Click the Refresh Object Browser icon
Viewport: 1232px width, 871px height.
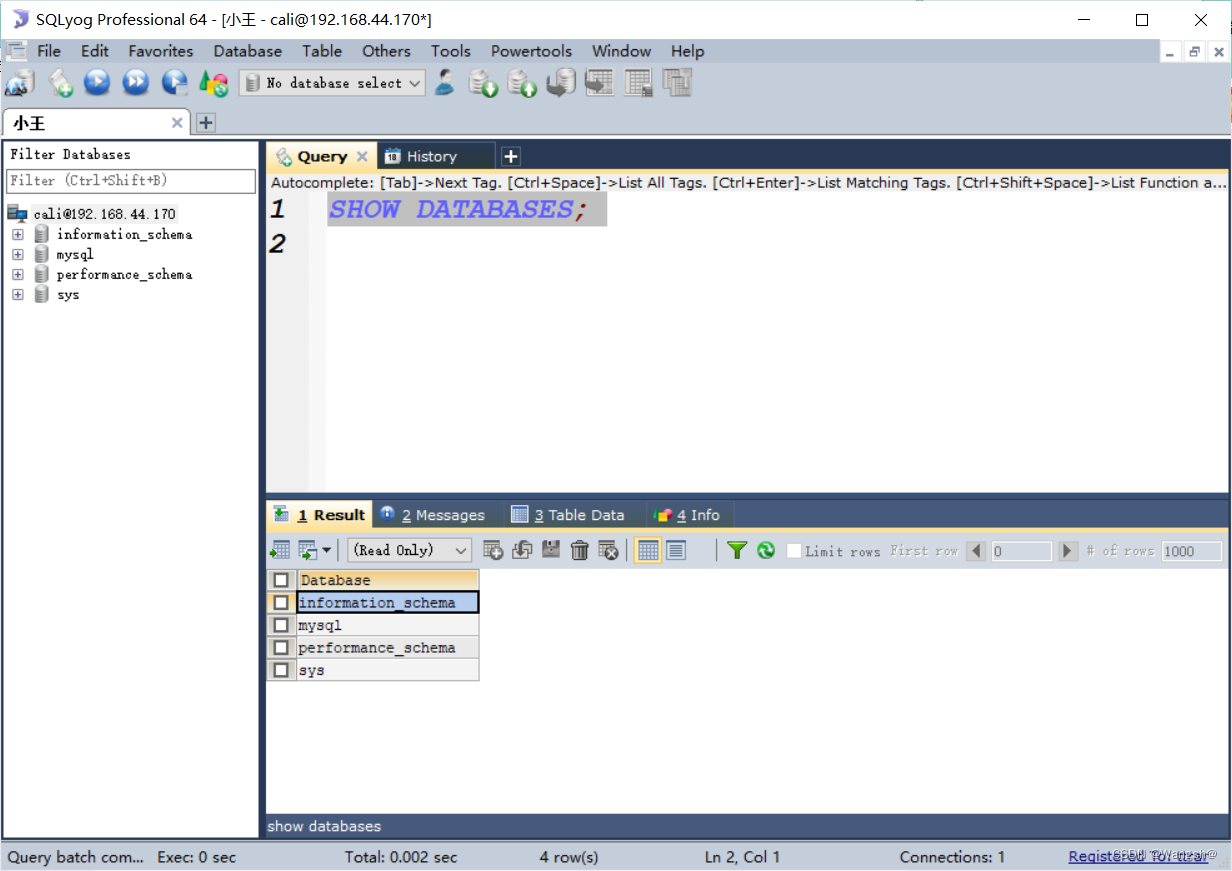pyautogui.click(x=213, y=83)
